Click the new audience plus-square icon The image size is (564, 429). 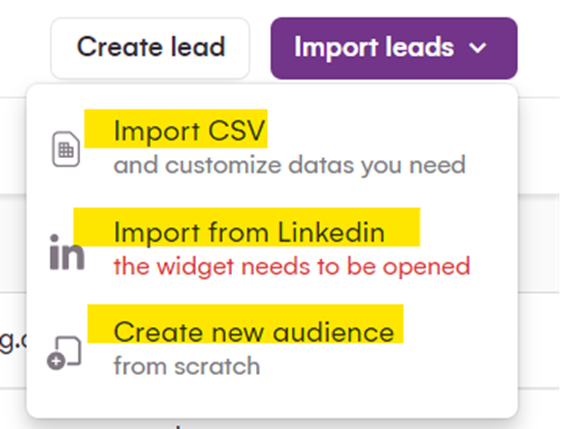64,353
